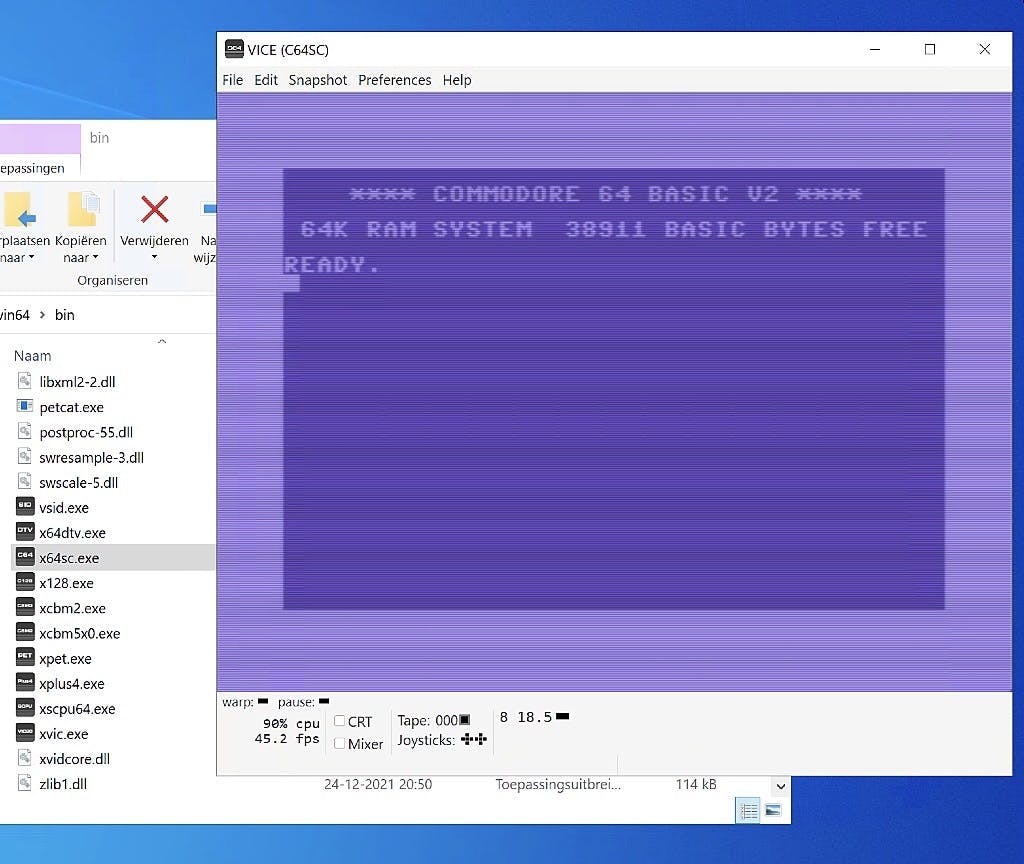1024x864 pixels.
Task: Sort by the Naam column header
Action: pyautogui.click(x=33, y=356)
